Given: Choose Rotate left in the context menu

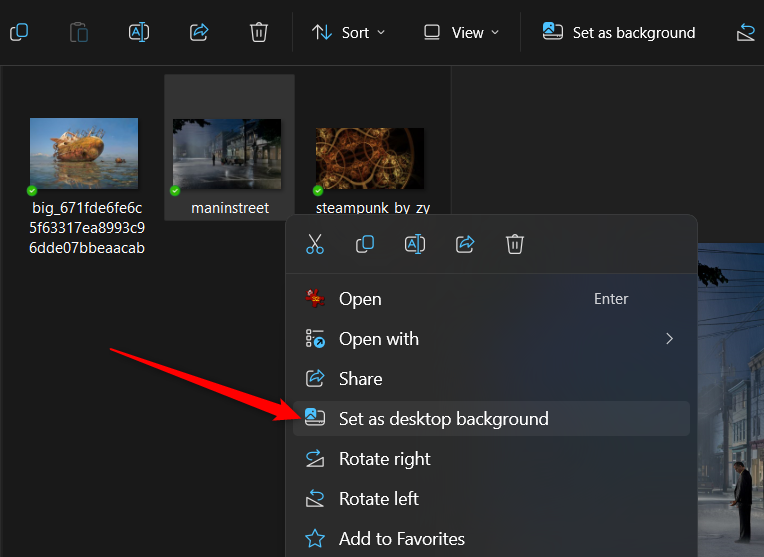Looking at the screenshot, I should click(x=491, y=499).
